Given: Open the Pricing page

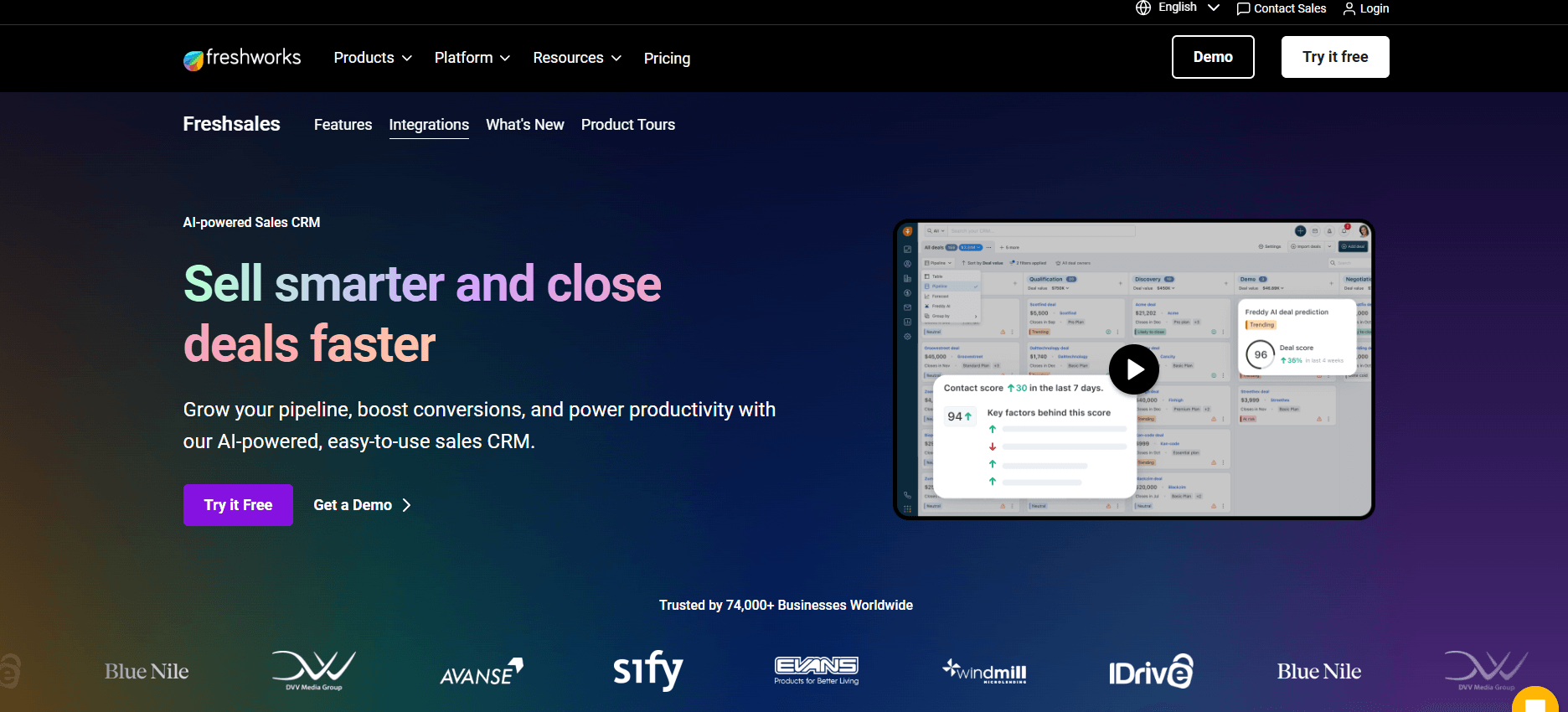Looking at the screenshot, I should pos(667,58).
